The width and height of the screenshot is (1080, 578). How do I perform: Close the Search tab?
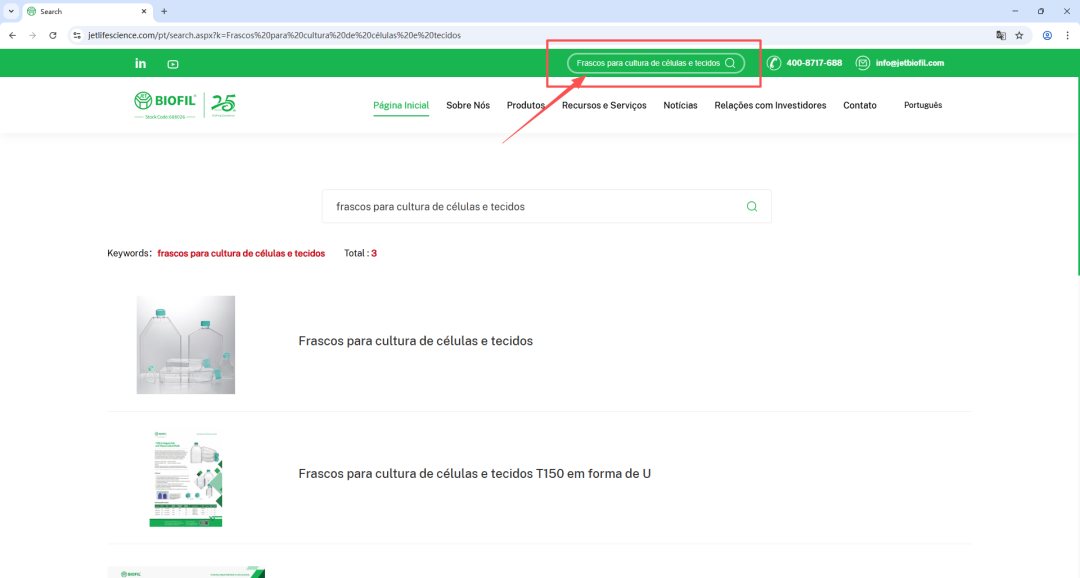pyautogui.click(x=144, y=11)
